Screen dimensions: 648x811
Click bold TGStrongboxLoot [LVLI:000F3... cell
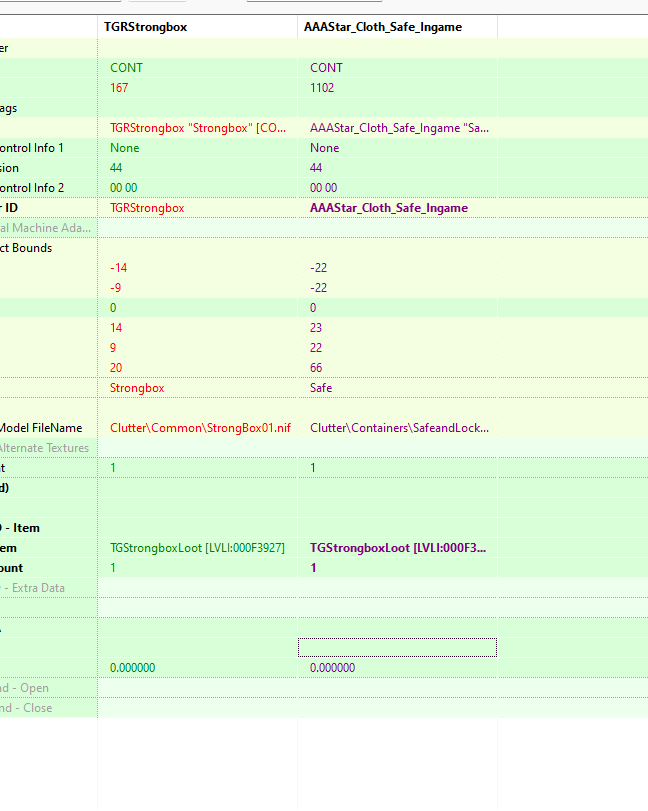(398, 548)
